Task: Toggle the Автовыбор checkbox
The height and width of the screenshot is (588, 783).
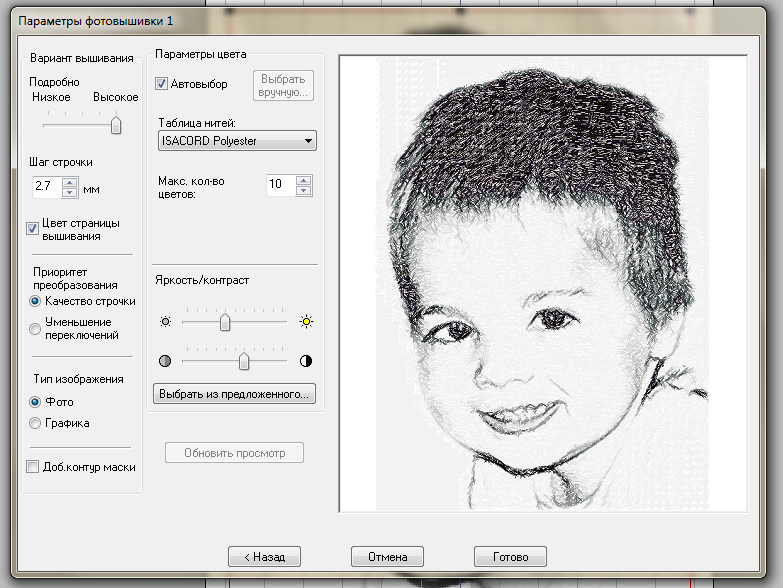Action: [162, 85]
